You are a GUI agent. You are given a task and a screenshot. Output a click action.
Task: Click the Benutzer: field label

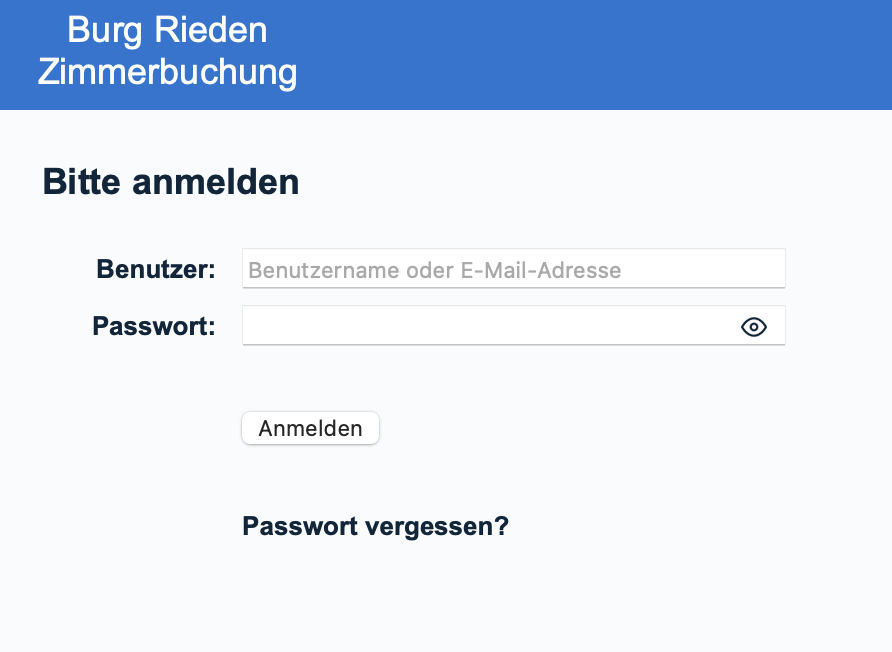click(156, 269)
